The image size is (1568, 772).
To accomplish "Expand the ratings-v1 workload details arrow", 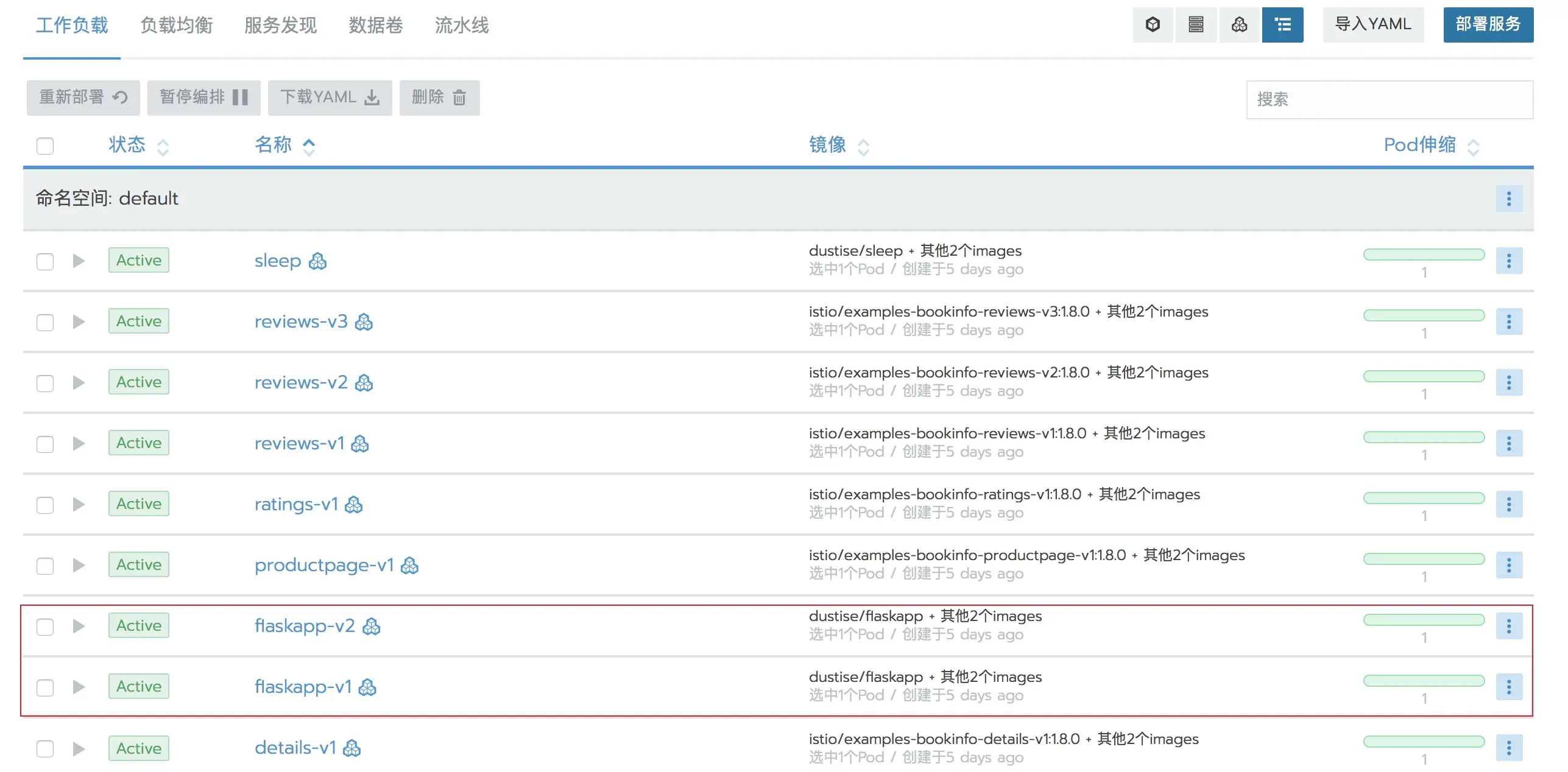I will click(79, 504).
